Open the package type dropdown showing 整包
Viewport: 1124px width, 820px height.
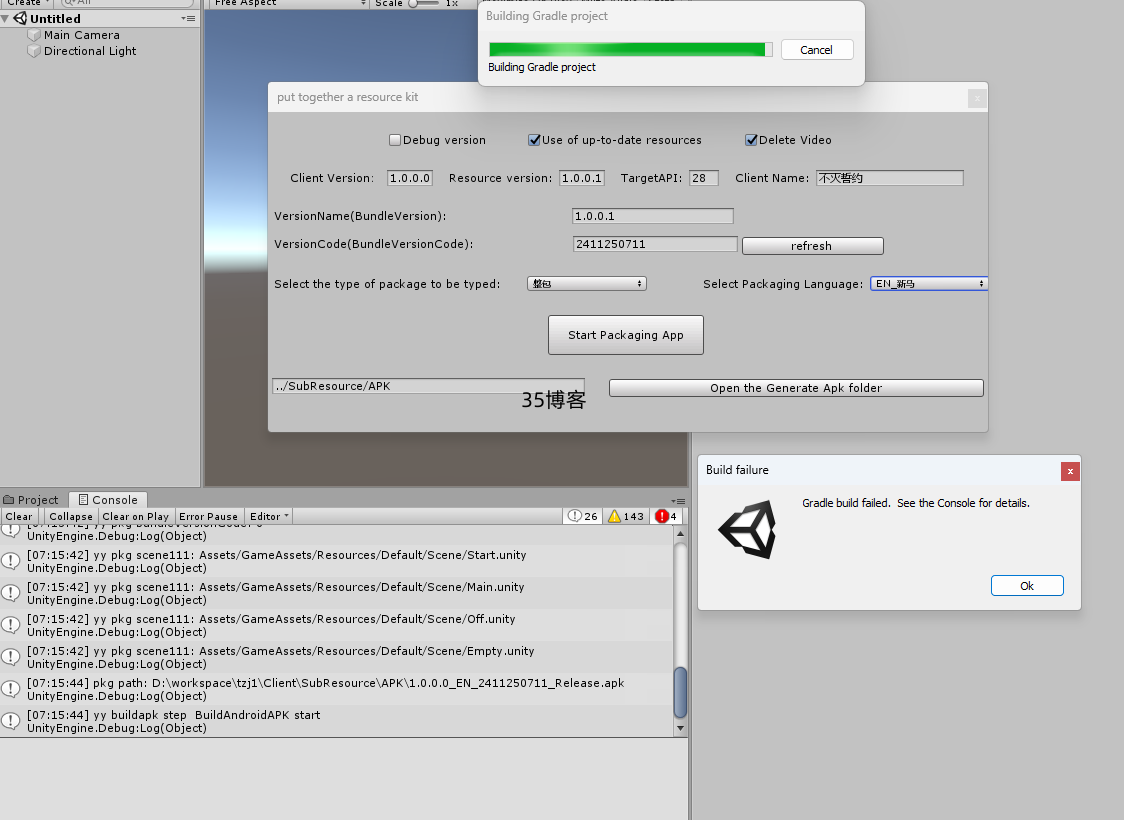point(586,284)
